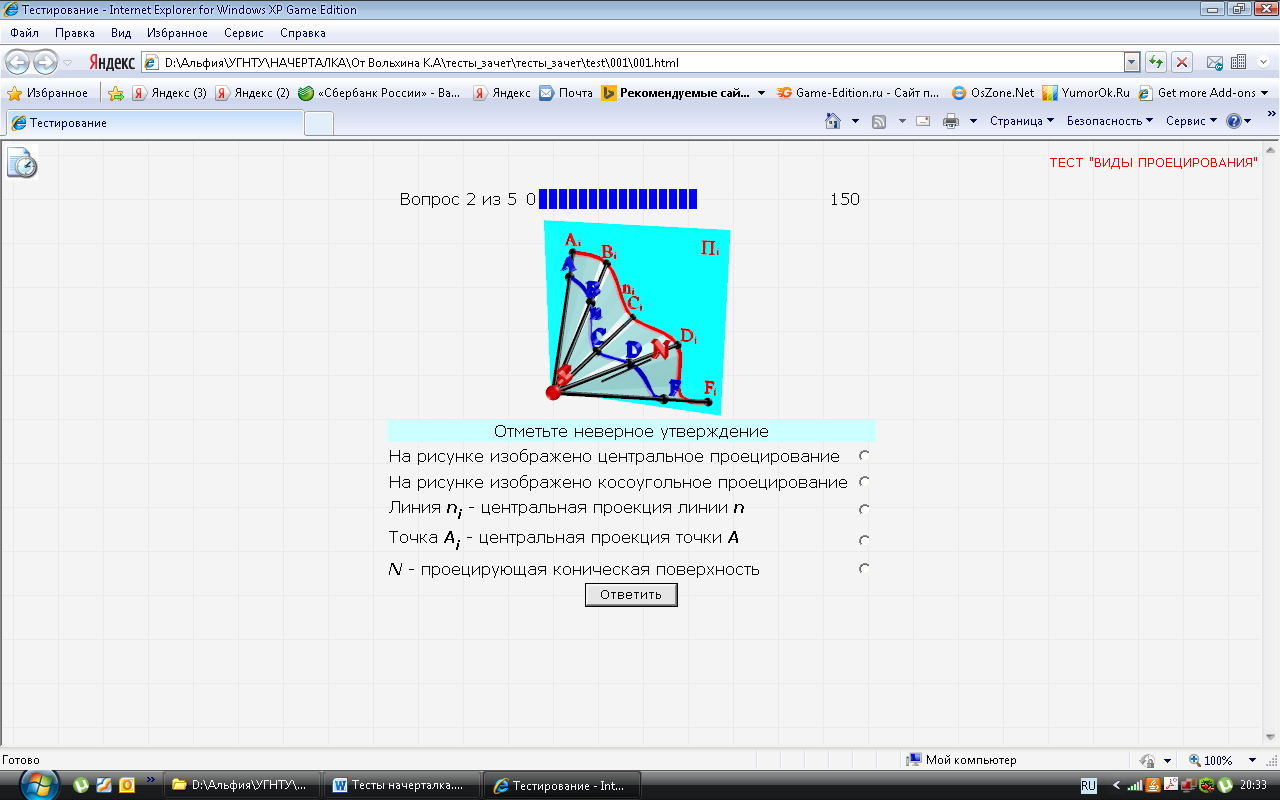This screenshot has width=1280, height=800.
Task: Open the Безопасность command bar menu
Action: coord(1110,121)
